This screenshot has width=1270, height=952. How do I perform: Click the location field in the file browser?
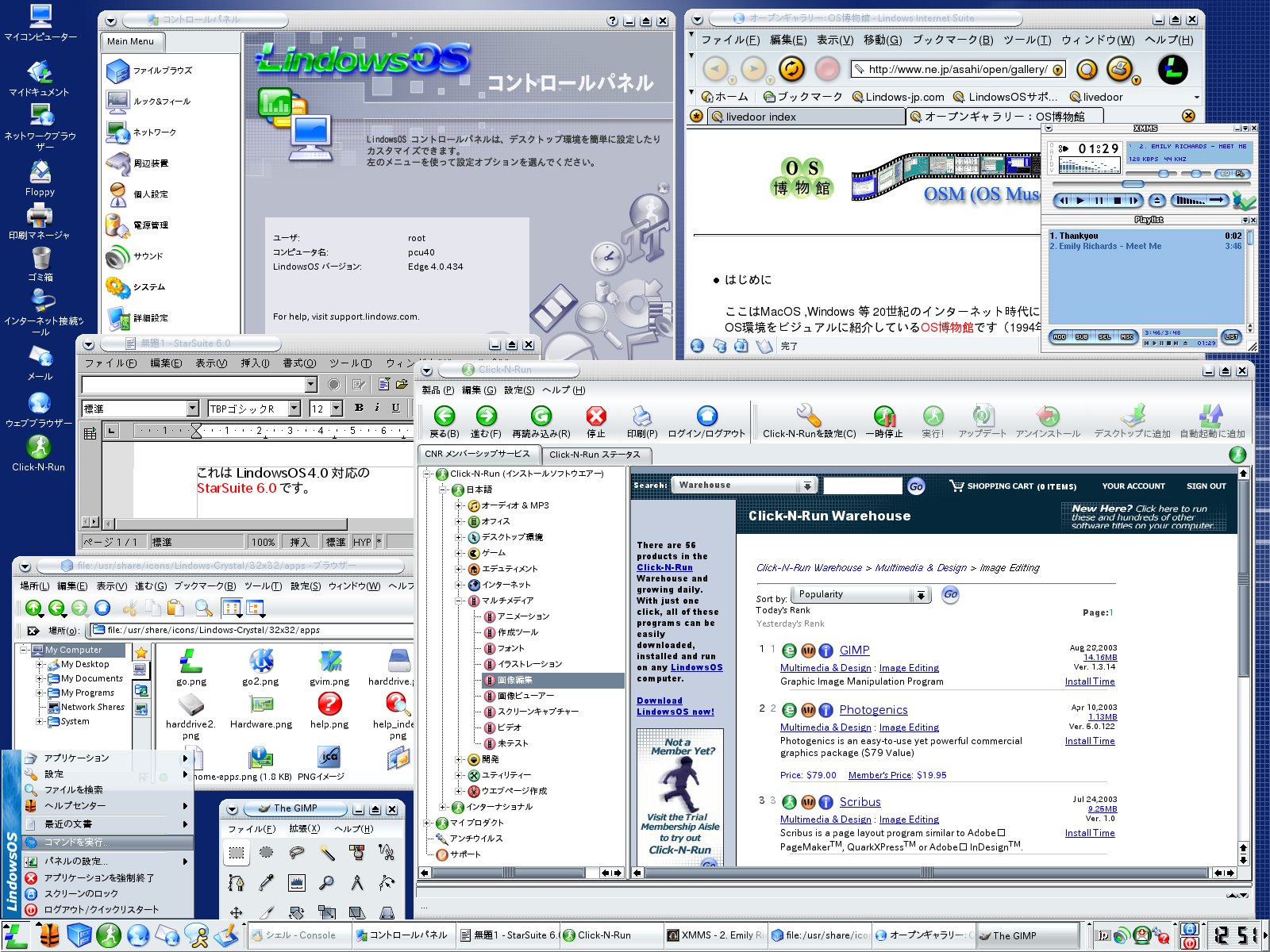(x=250, y=631)
